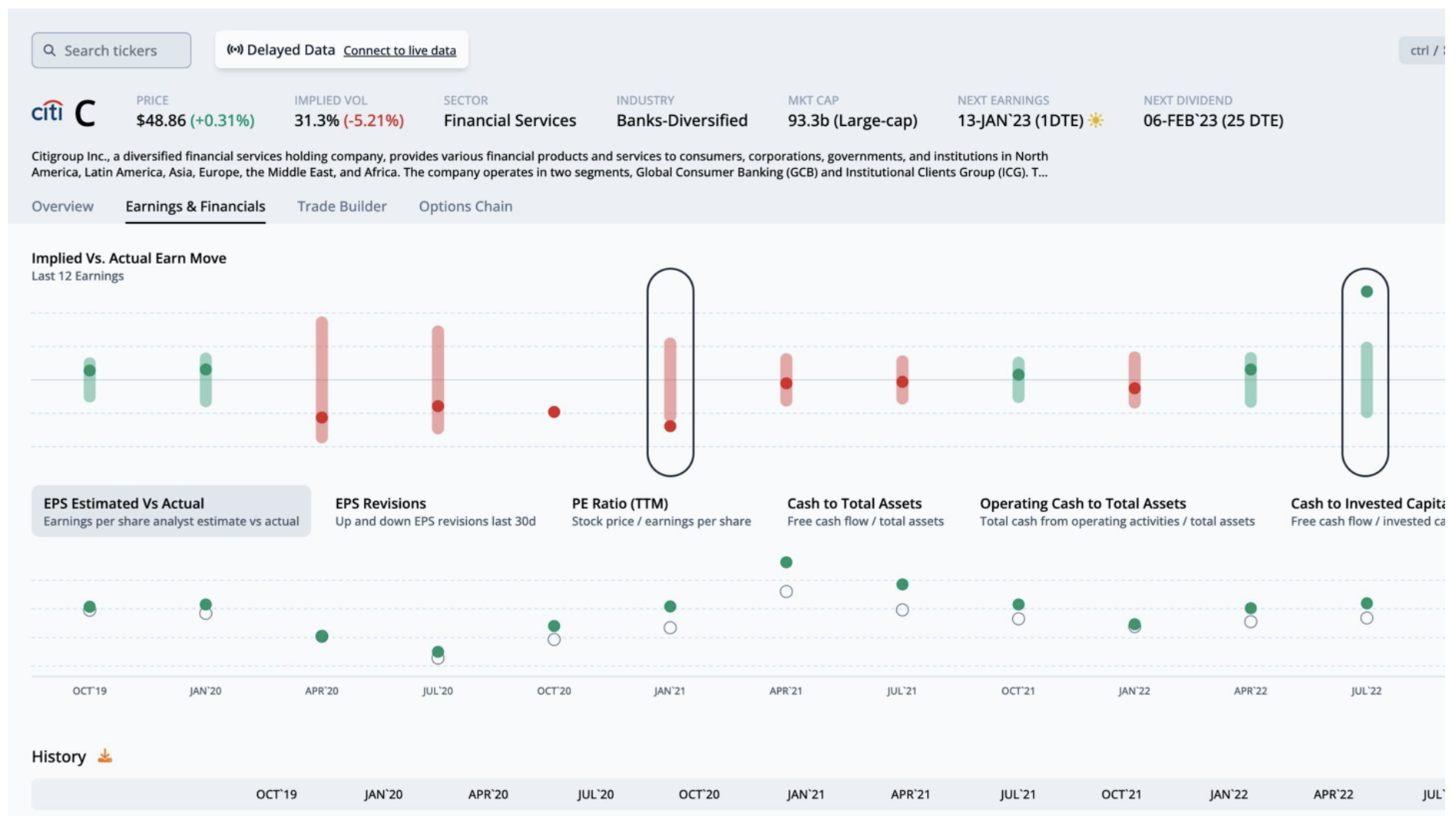Choose the PE Ratio (TTM) metric
The height and width of the screenshot is (820, 1456).
click(660, 511)
